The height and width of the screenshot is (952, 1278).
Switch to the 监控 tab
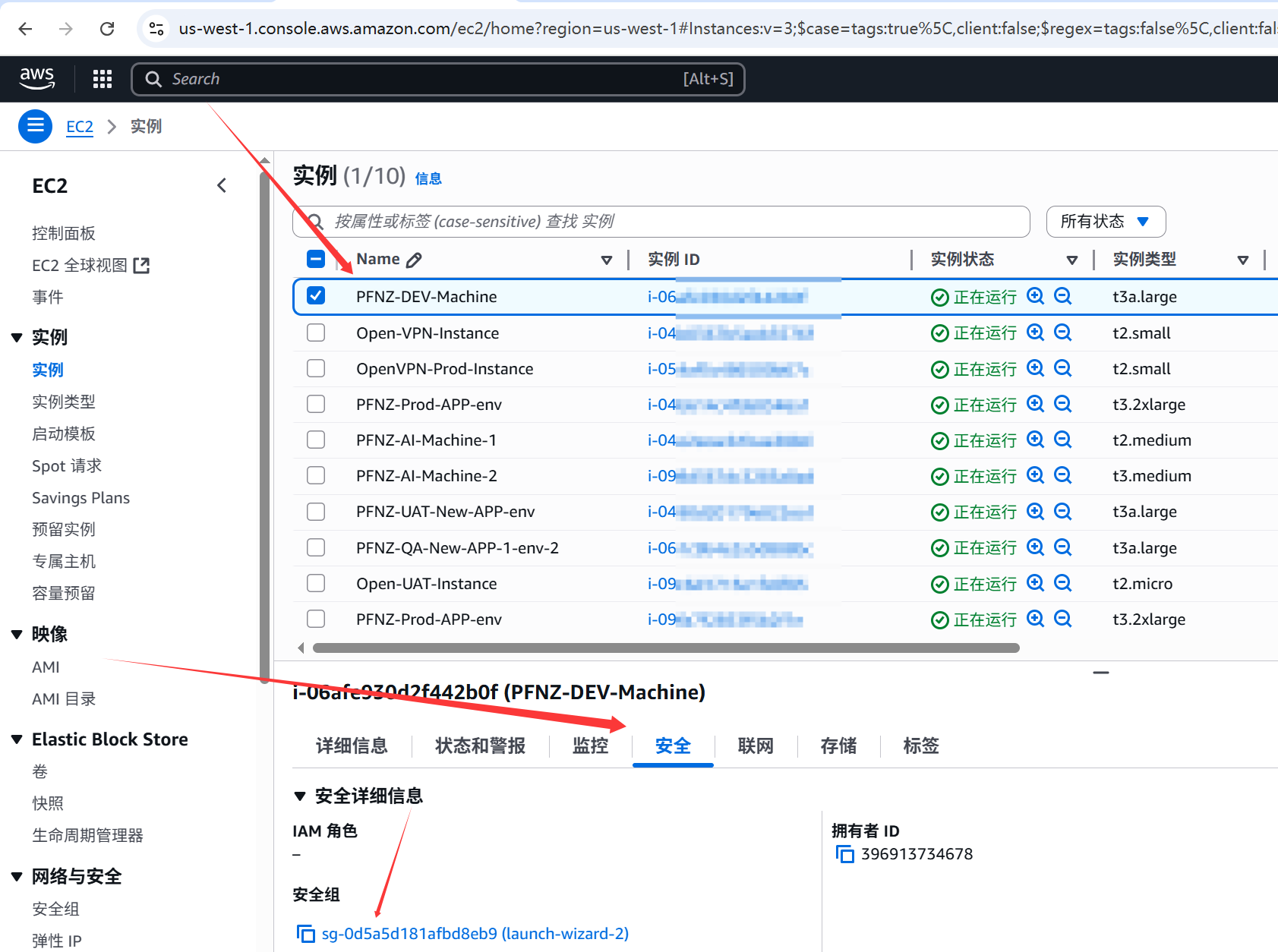tap(591, 746)
